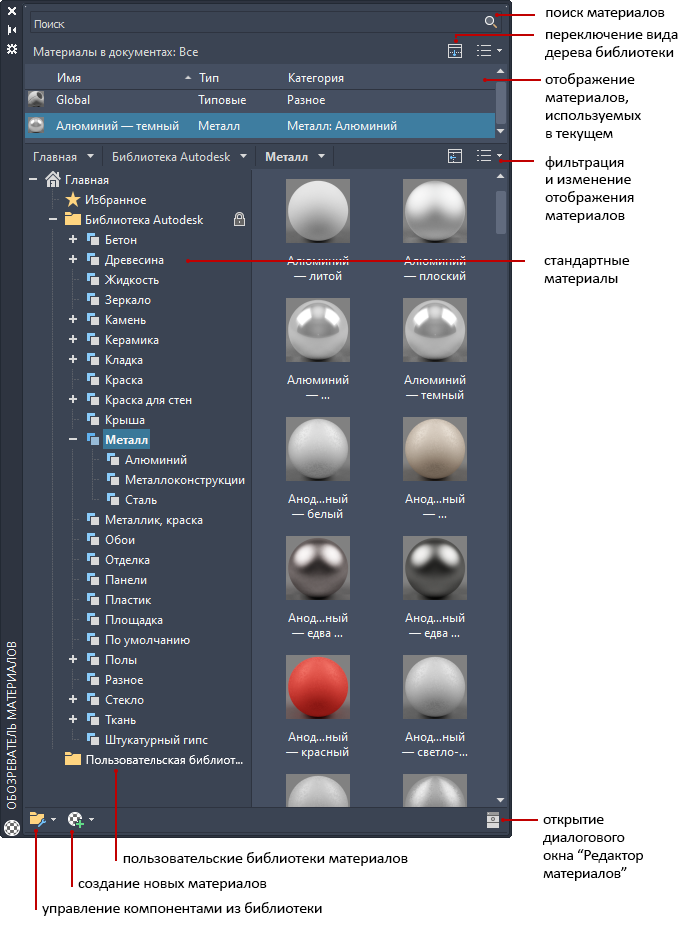Select Алюминий — темный thumbnail in library

pos(435,330)
